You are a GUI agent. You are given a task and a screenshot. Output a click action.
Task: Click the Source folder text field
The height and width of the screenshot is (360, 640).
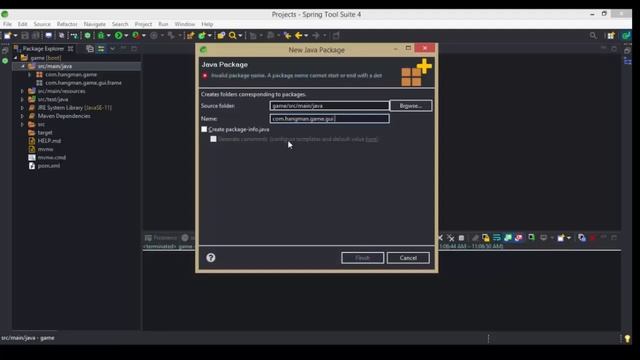click(x=329, y=106)
